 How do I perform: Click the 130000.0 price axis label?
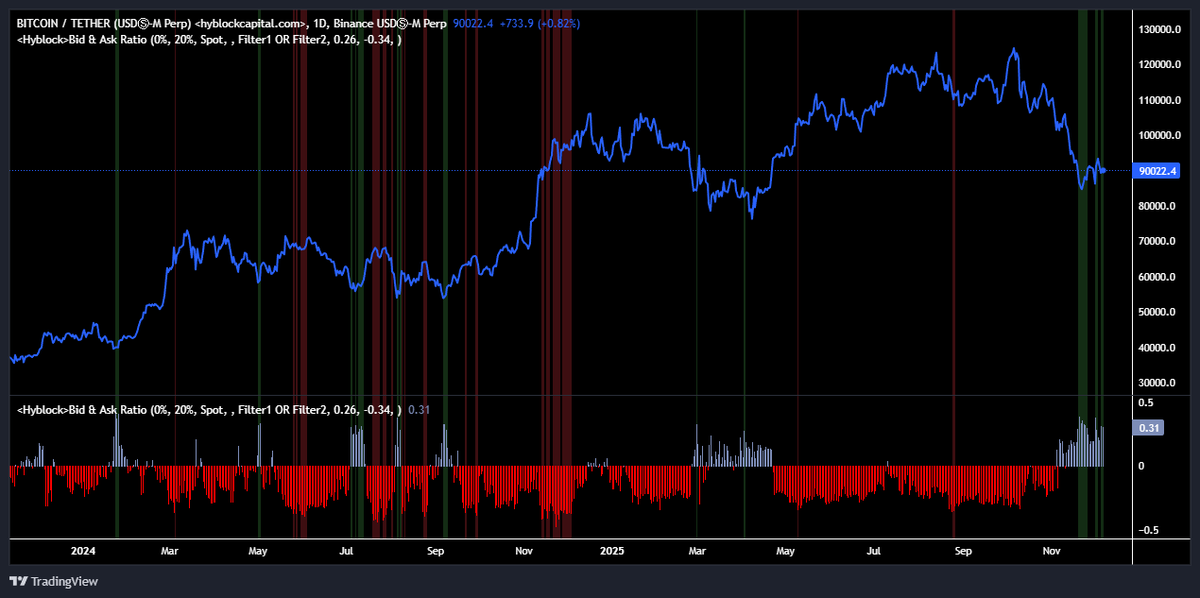pyautogui.click(x=1159, y=30)
